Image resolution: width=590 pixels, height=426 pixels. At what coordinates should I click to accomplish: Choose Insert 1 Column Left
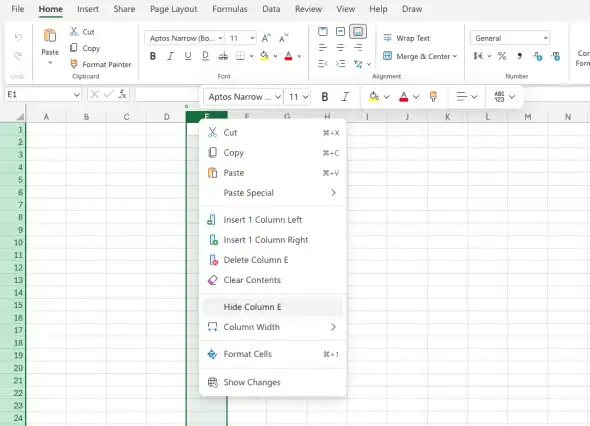272,220
